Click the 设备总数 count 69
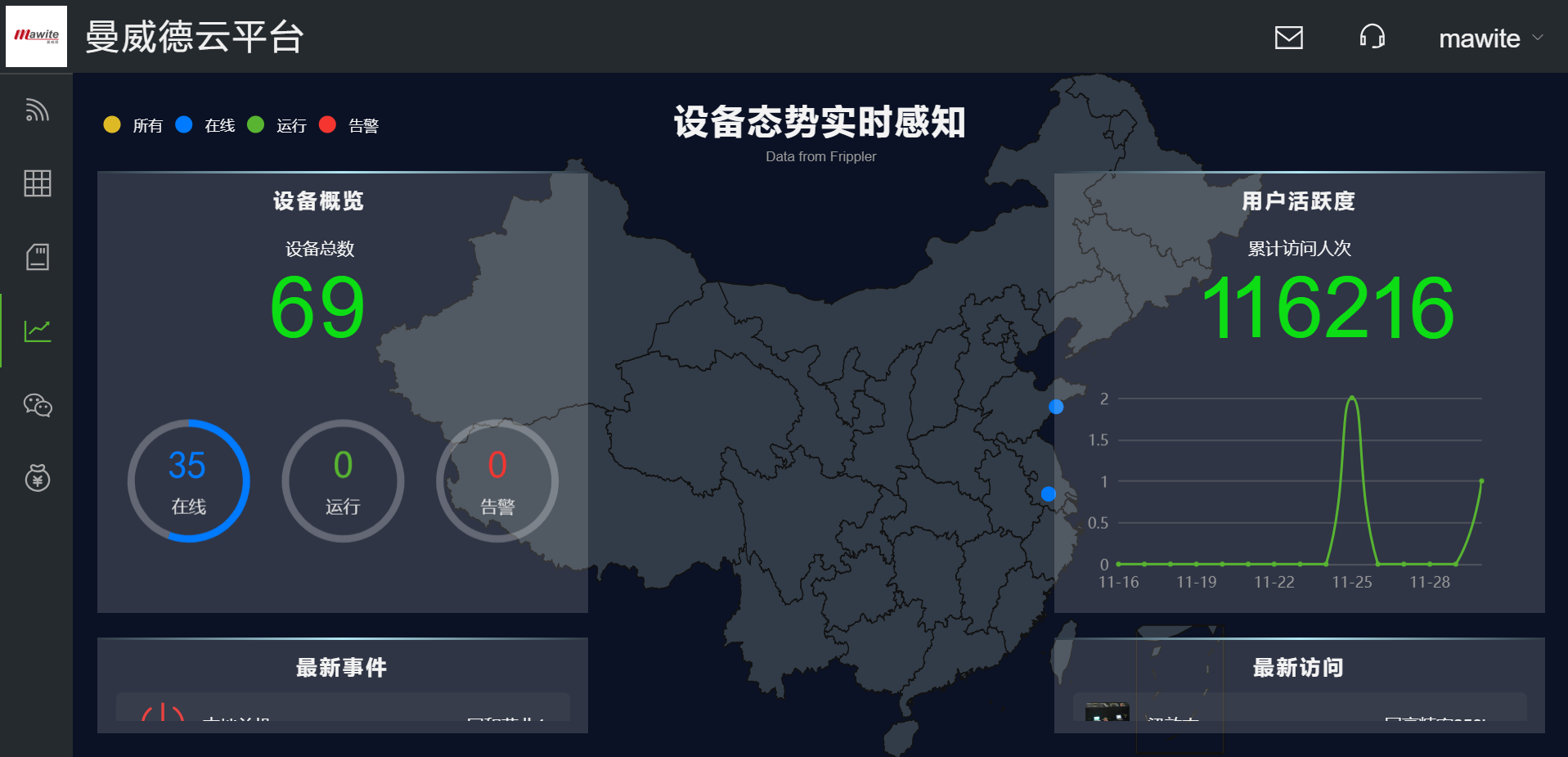The height and width of the screenshot is (757, 1568). coord(317,306)
